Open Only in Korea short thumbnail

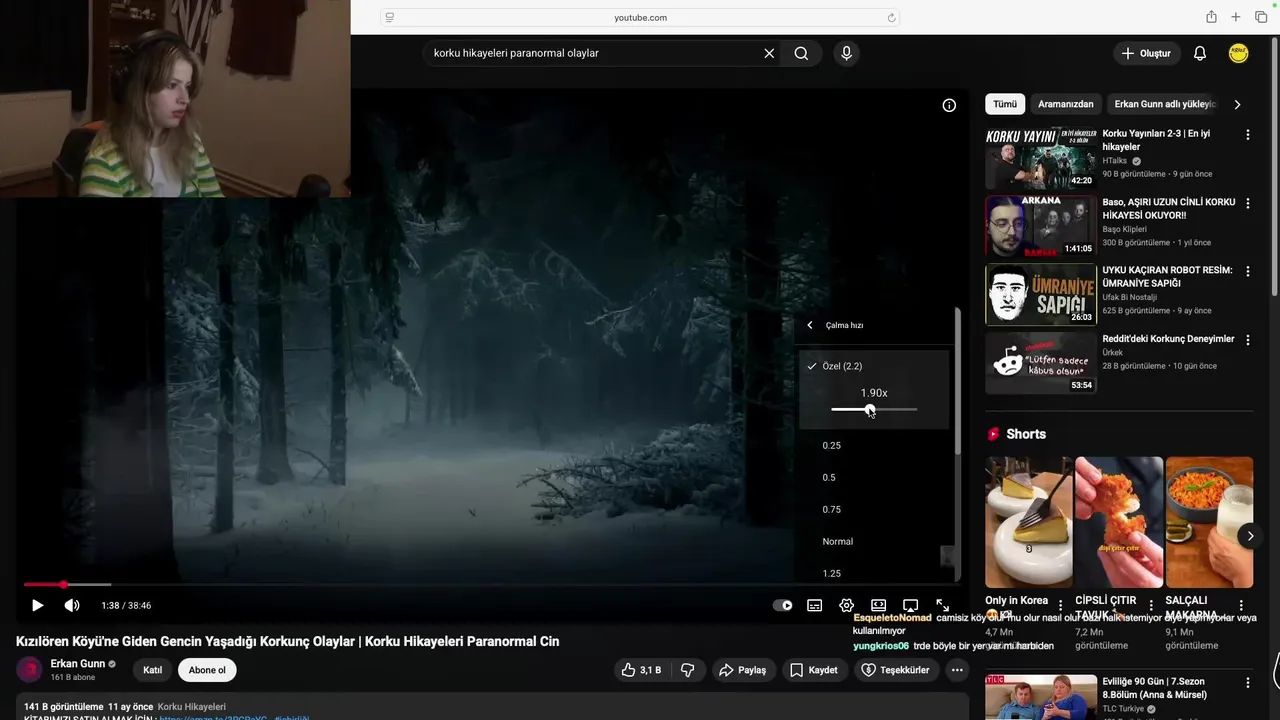[1028, 522]
